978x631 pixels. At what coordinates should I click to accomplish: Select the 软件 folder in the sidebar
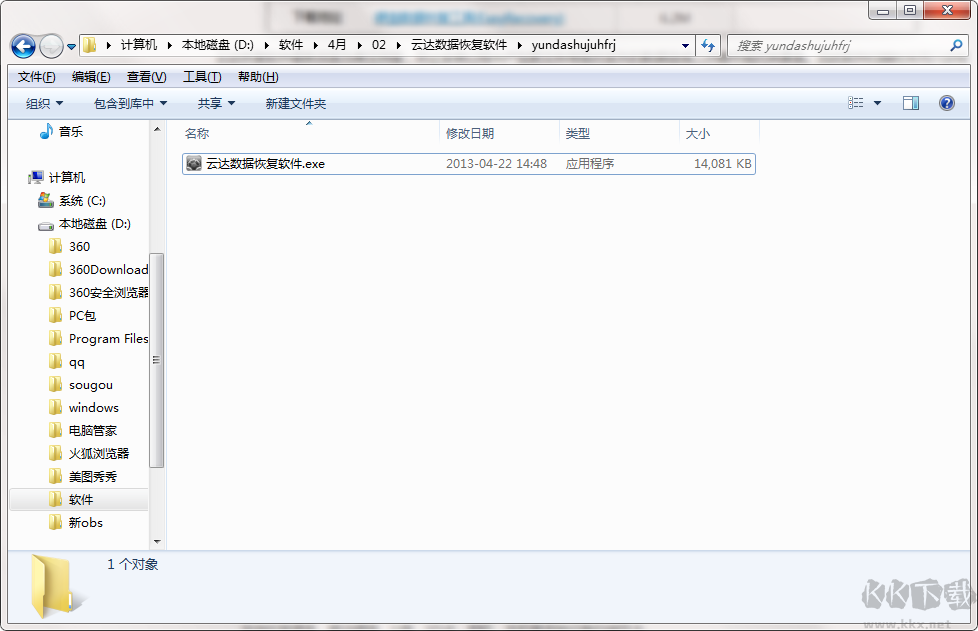[78, 499]
